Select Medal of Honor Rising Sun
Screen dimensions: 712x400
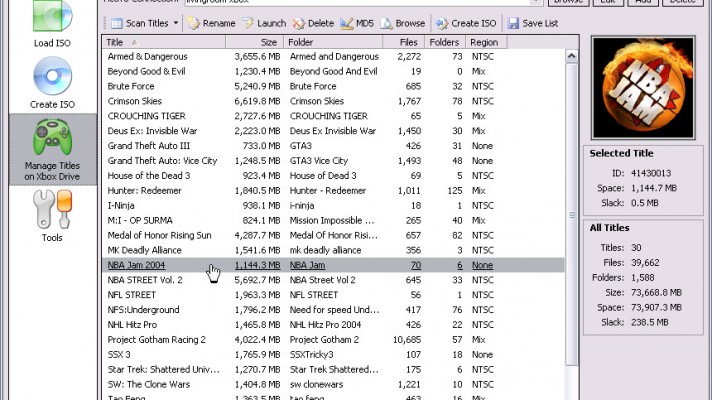pos(159,235)
